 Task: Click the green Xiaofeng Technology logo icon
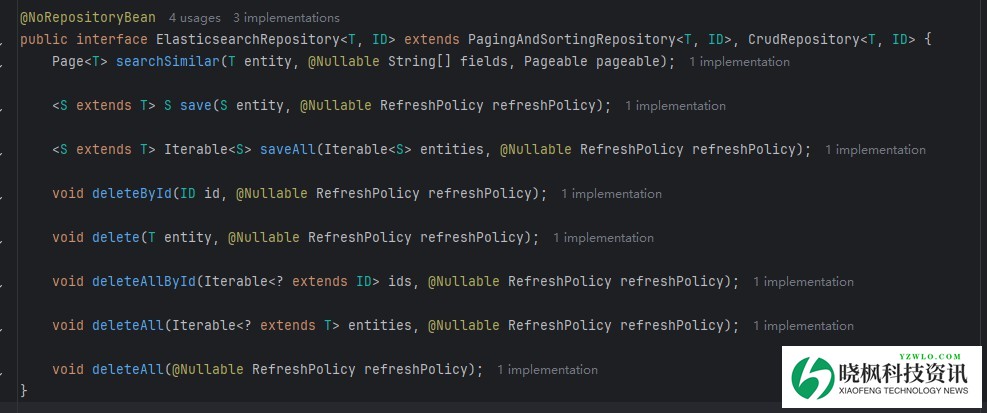[812, 377]
